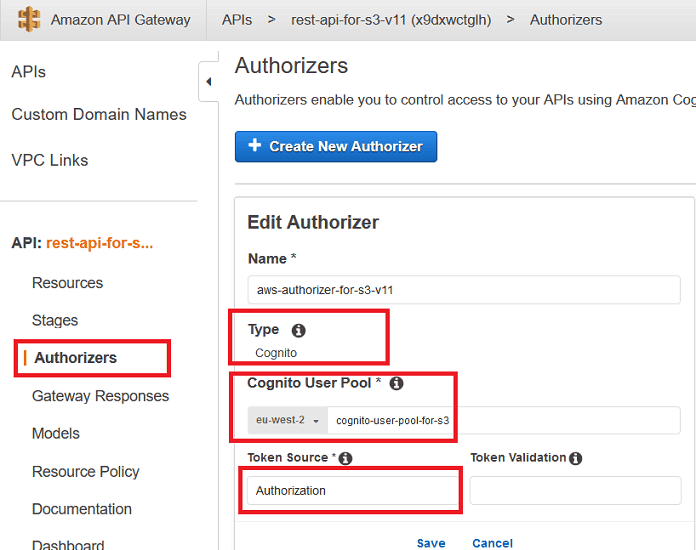Focus the Token Validation input field
This screenshot has height=550, width=696.
click(575, 491)
